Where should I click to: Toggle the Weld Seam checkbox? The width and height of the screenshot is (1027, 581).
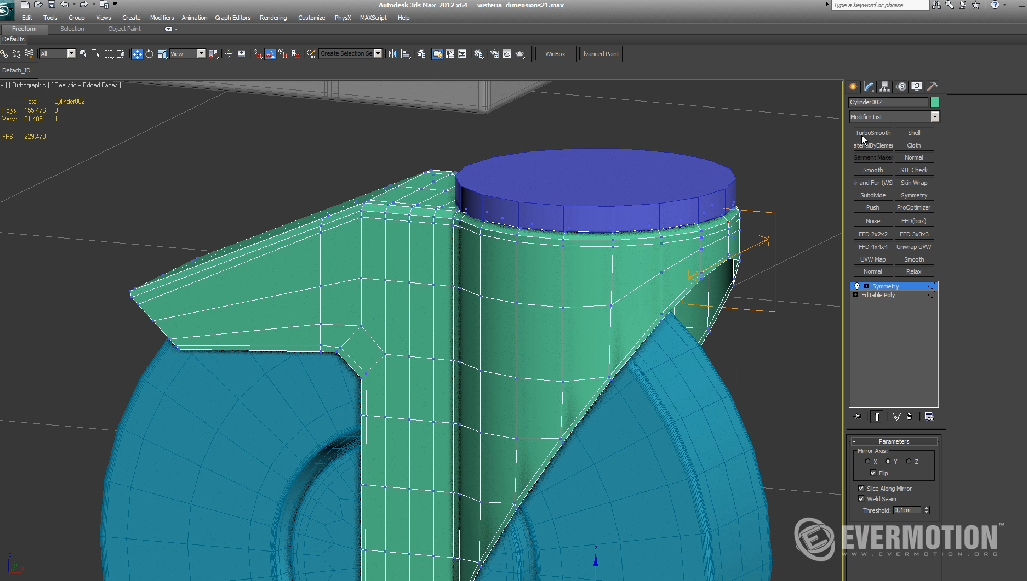[861, 498]
